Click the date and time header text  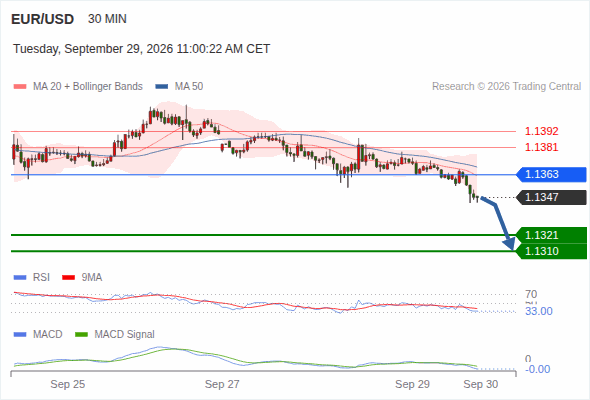pos(141,49)
